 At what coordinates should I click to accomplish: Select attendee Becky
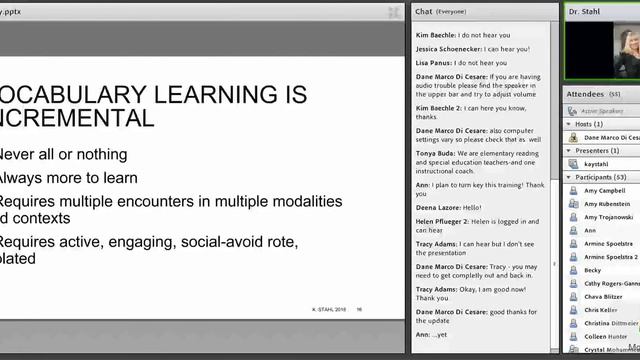click(x=592, y=270)
